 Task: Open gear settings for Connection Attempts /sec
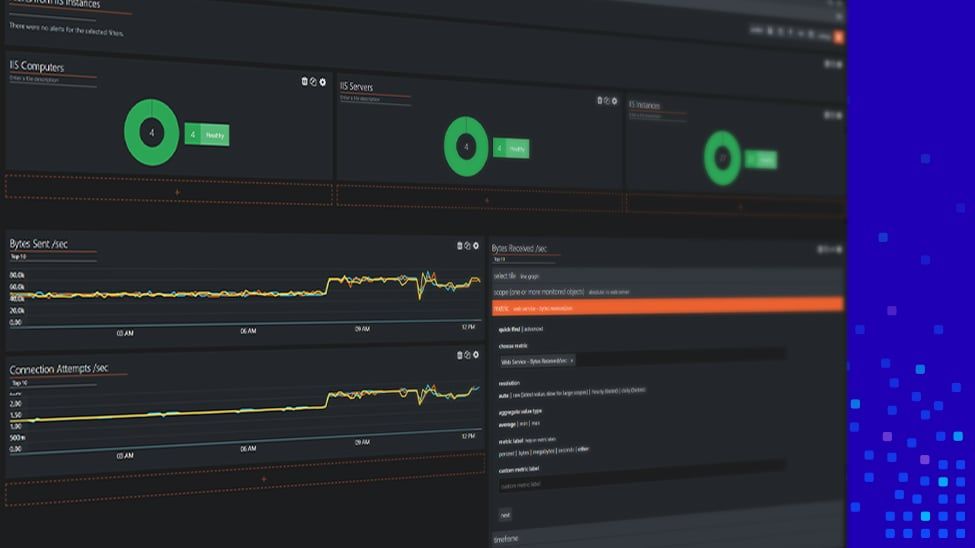click(x=477, y=355)
